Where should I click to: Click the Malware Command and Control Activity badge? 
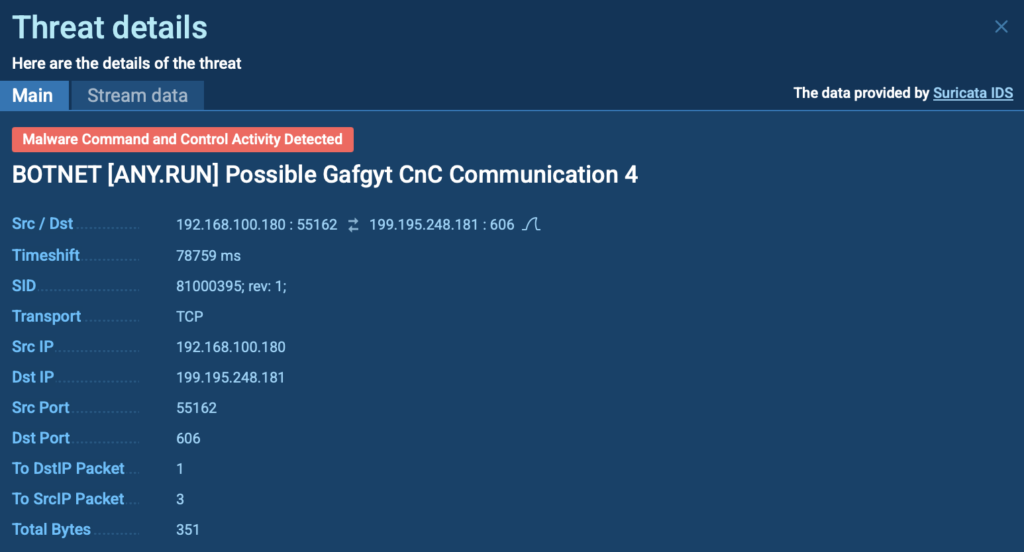182,140
